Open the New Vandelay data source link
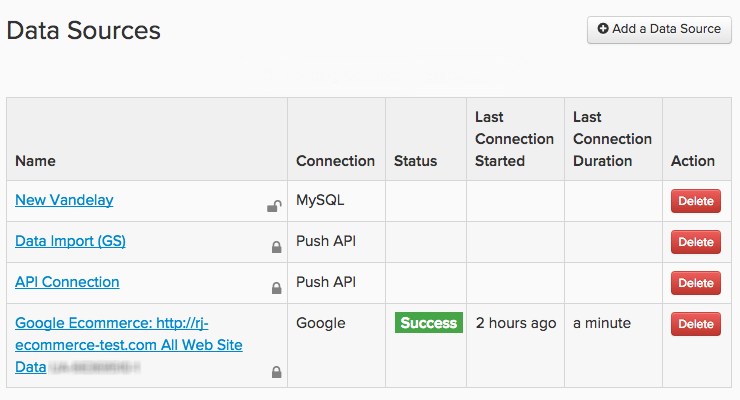This screenshot has height=400, width=740. [64, 200]
